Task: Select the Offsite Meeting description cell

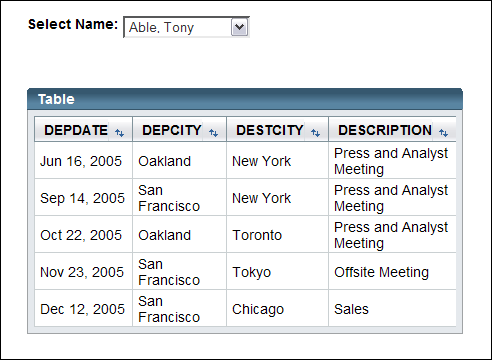Action: 392,272
